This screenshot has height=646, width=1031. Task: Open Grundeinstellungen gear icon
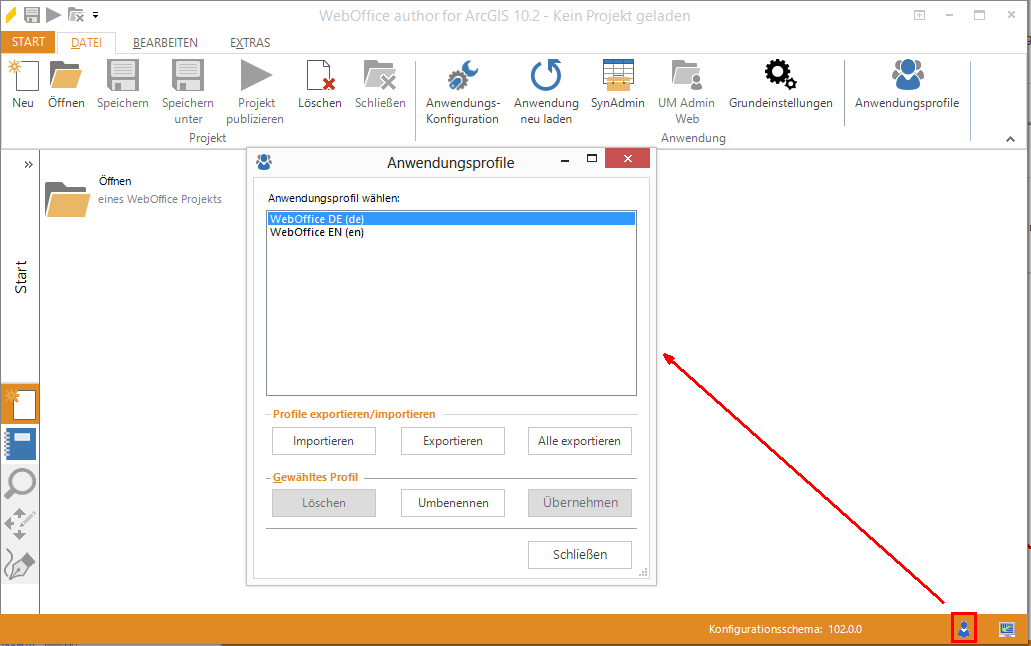tap(780, 75)
